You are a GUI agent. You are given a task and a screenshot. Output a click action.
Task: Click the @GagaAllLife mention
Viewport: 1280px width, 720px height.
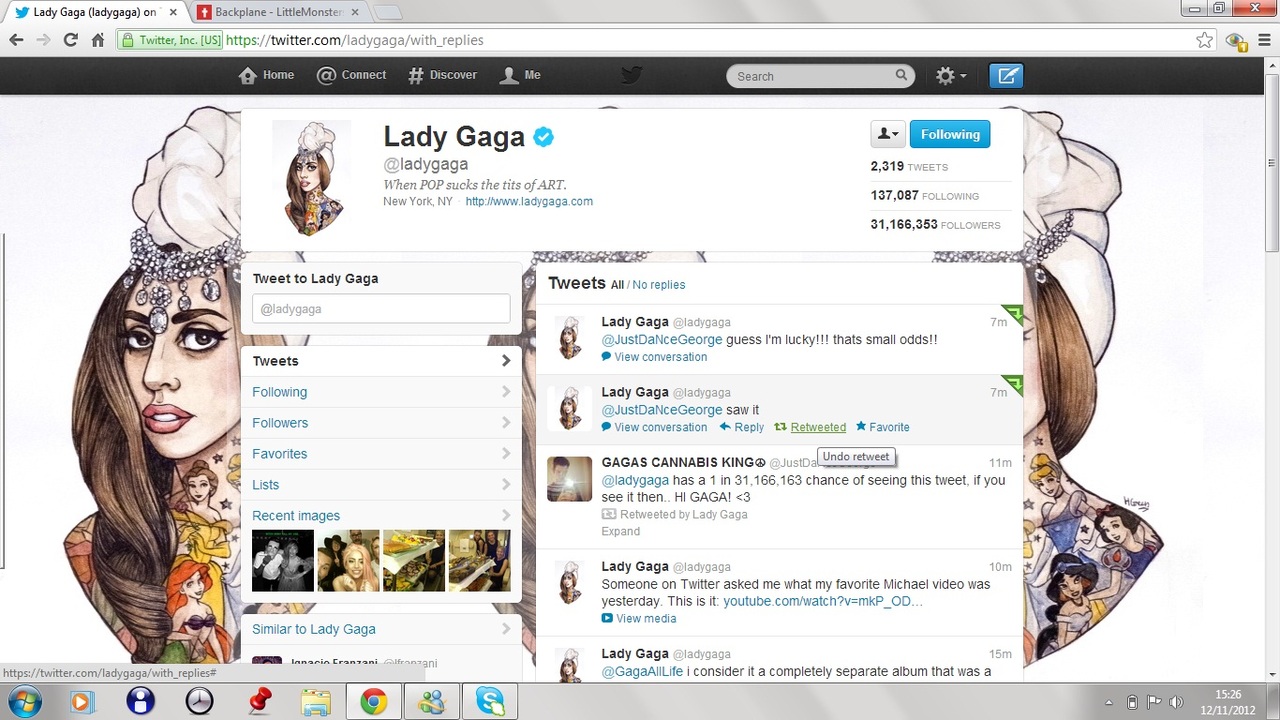642,671
